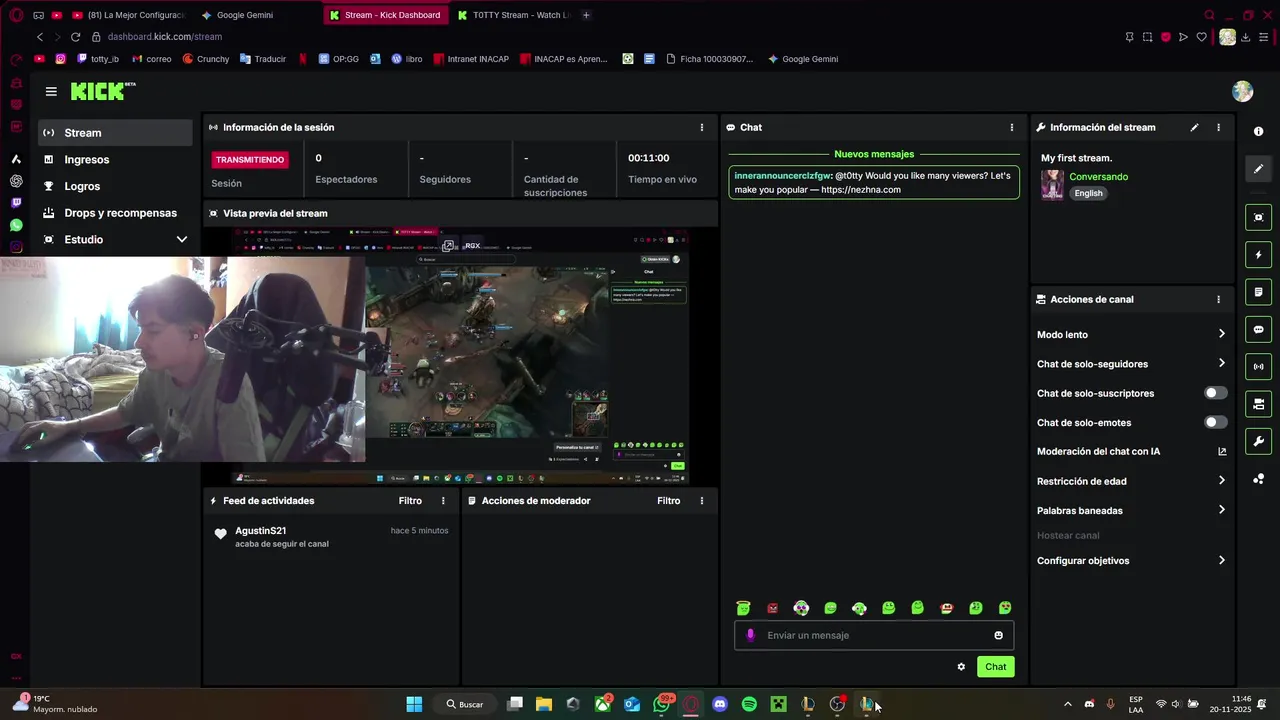Click AgustinS21 in activity feed
1280x720 pixels.
point(260,531)
